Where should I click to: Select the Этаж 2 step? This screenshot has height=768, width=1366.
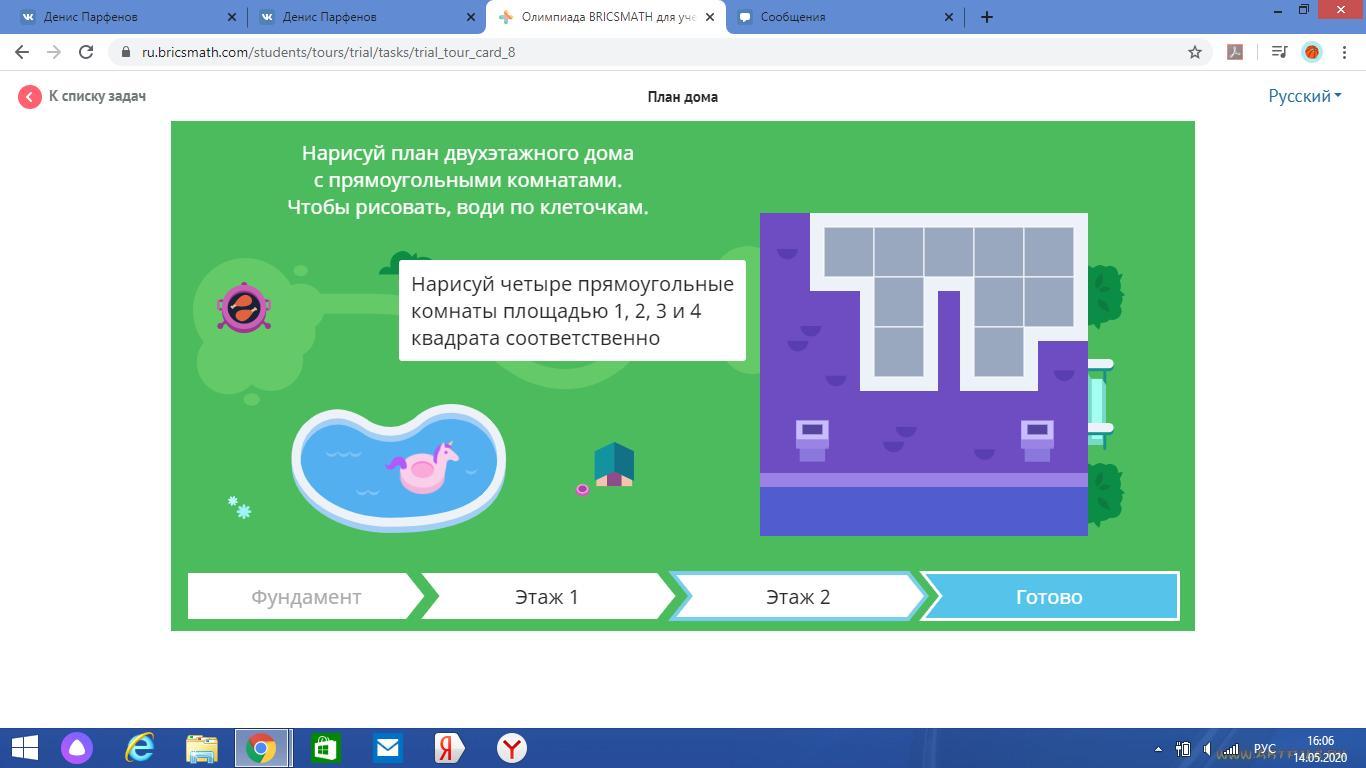click(798, 597)
